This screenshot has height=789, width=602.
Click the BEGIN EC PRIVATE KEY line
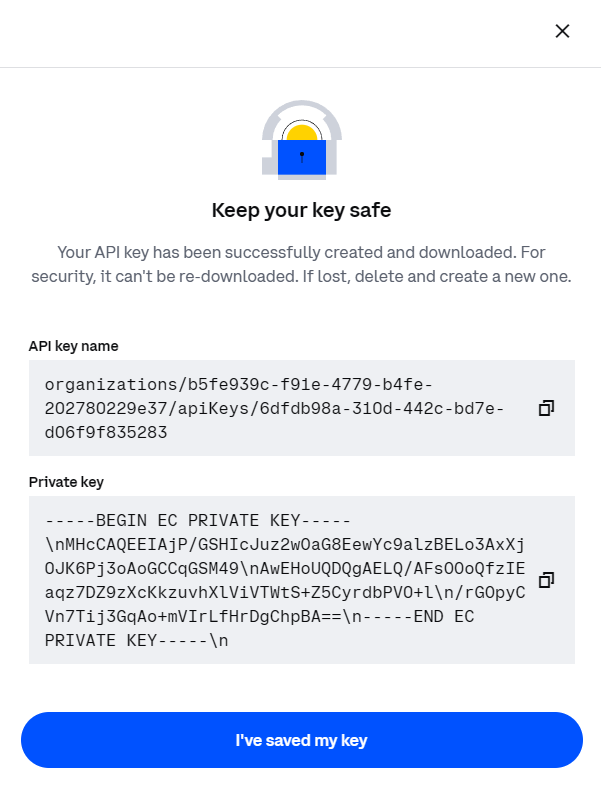pyautogui.click(x=197, y=520)
